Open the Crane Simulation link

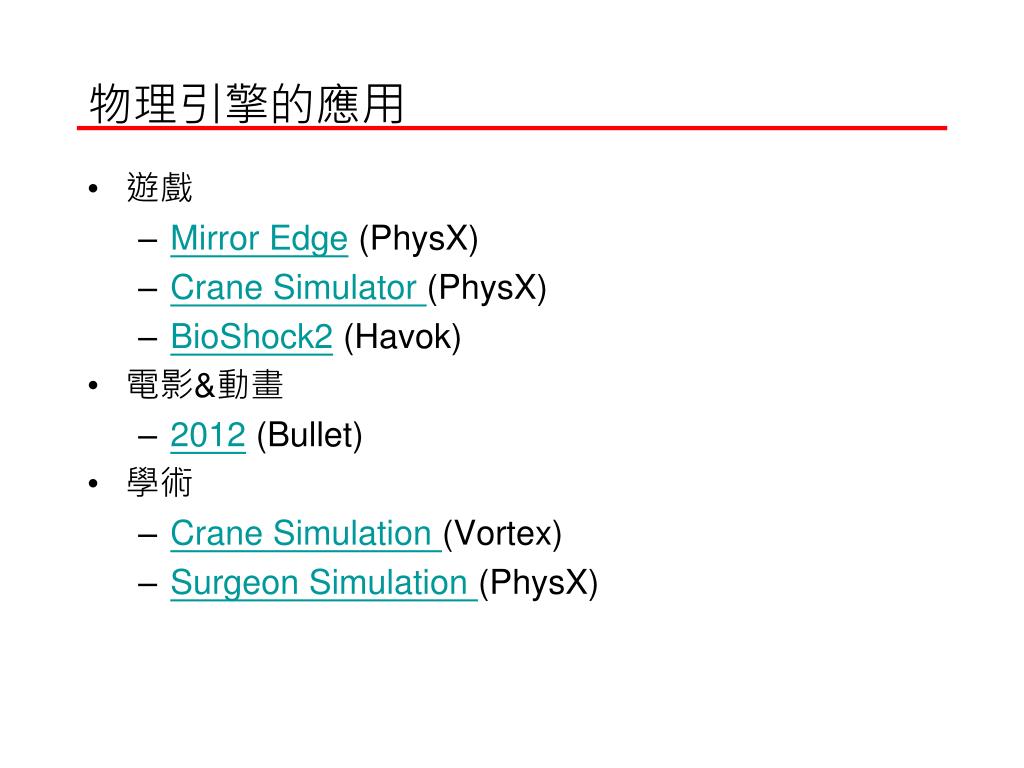306,534
